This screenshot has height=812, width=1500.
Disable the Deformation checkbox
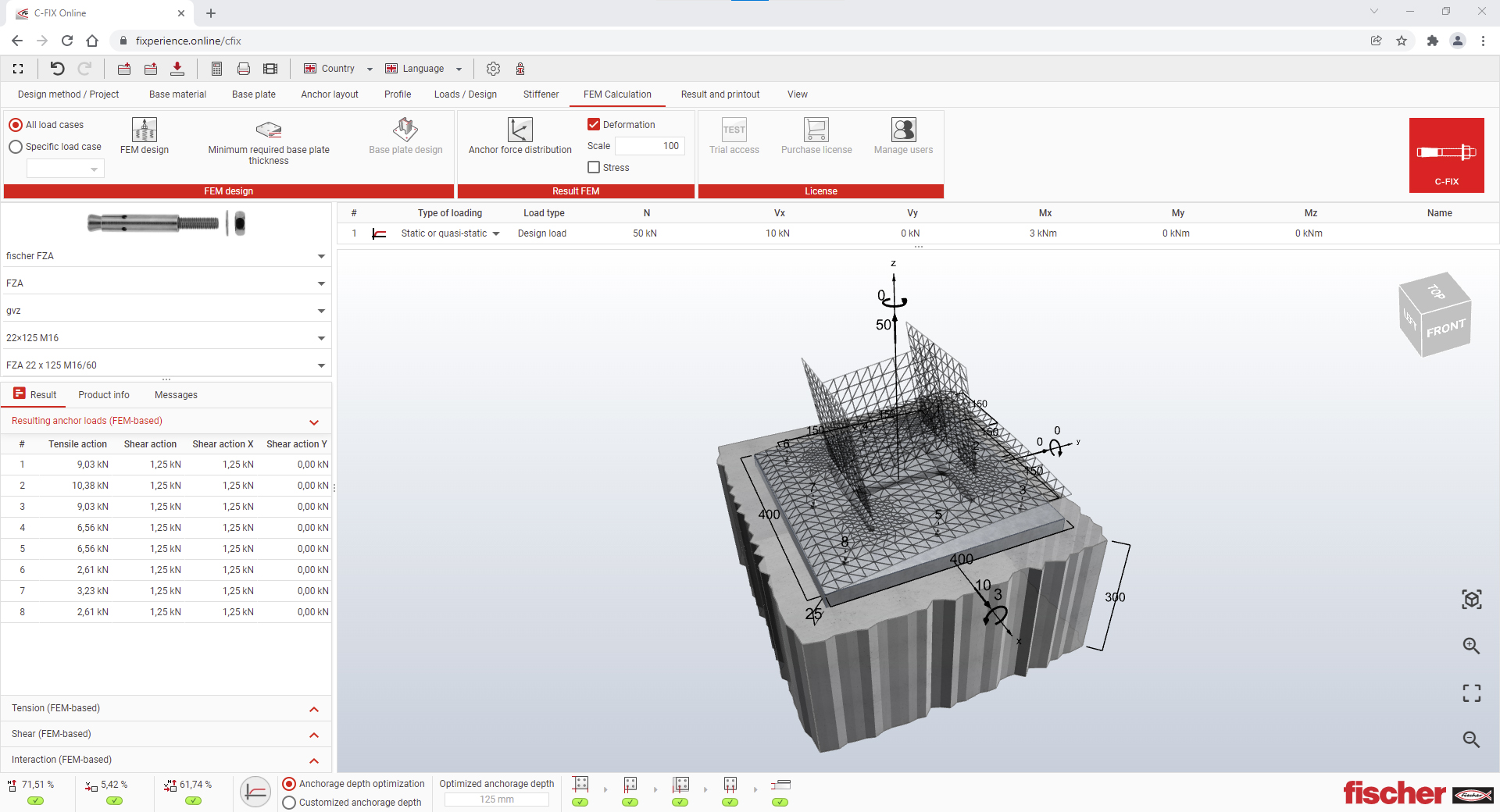coord(593,124)
